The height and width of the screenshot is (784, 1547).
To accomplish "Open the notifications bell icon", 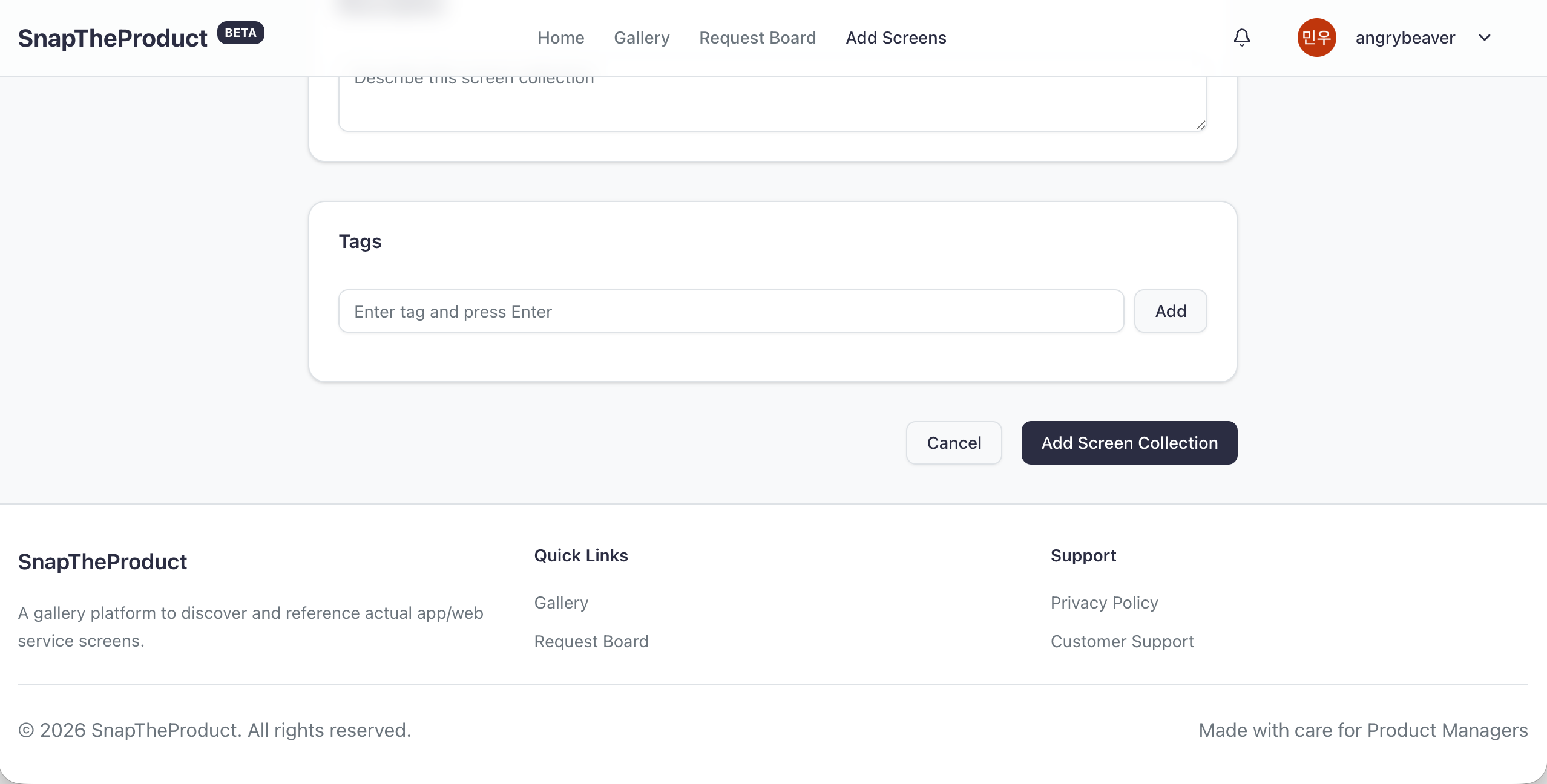I will pos(1241,38).
